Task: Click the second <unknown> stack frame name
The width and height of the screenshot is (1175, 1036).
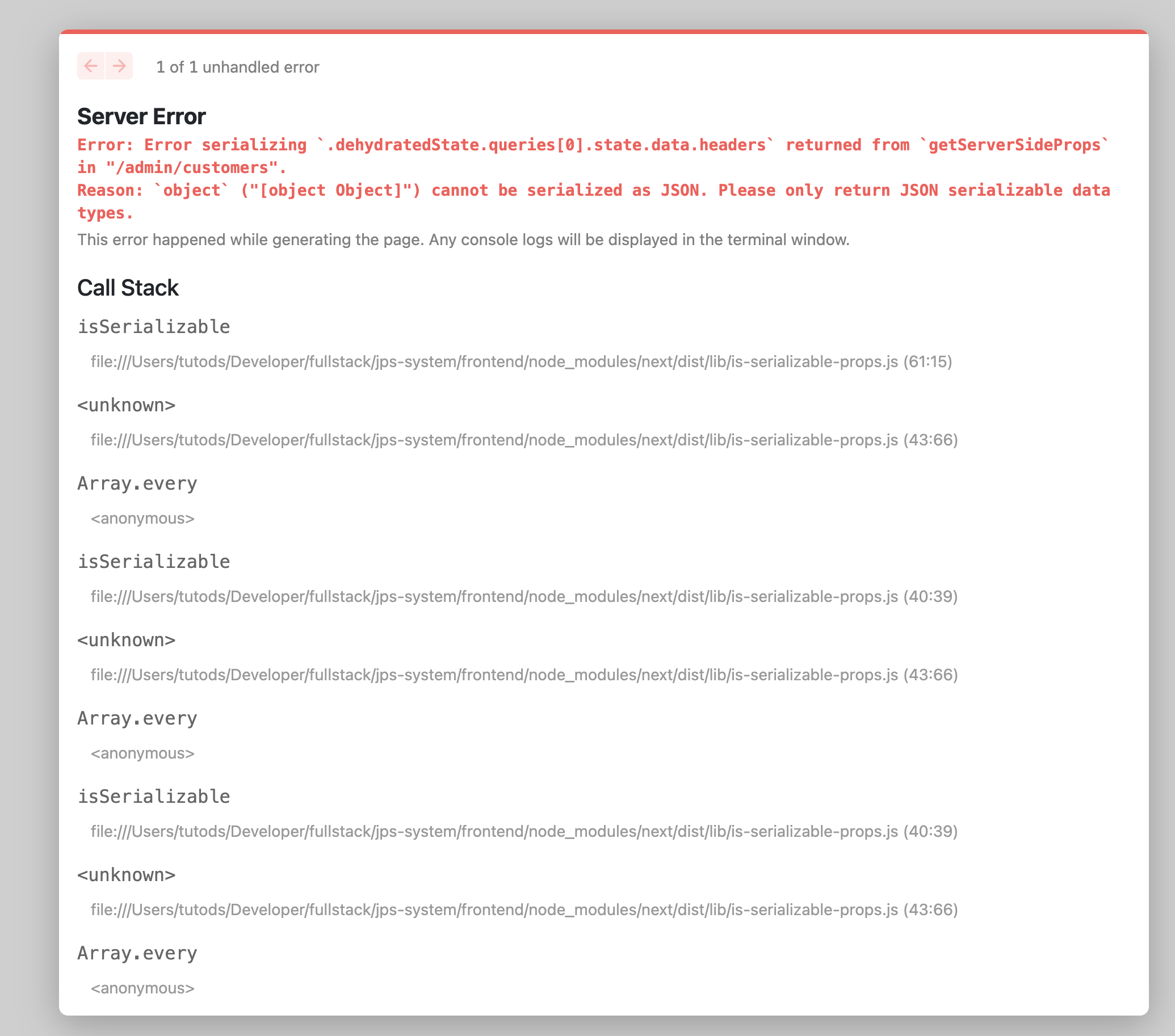Action: pos(127,640)
